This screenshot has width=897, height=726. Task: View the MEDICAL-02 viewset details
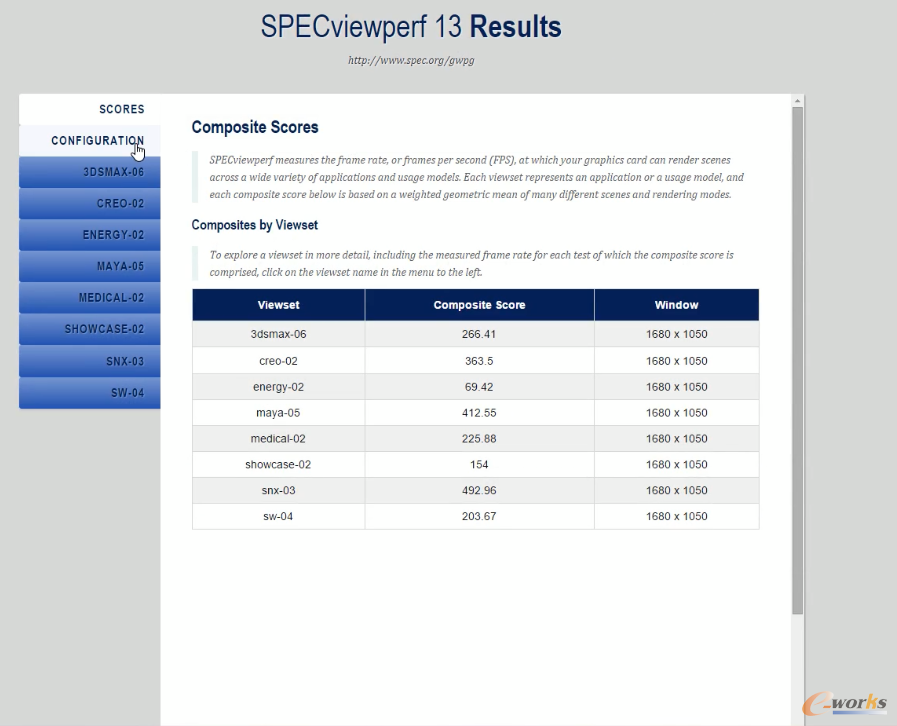click(x=90, y=298)
